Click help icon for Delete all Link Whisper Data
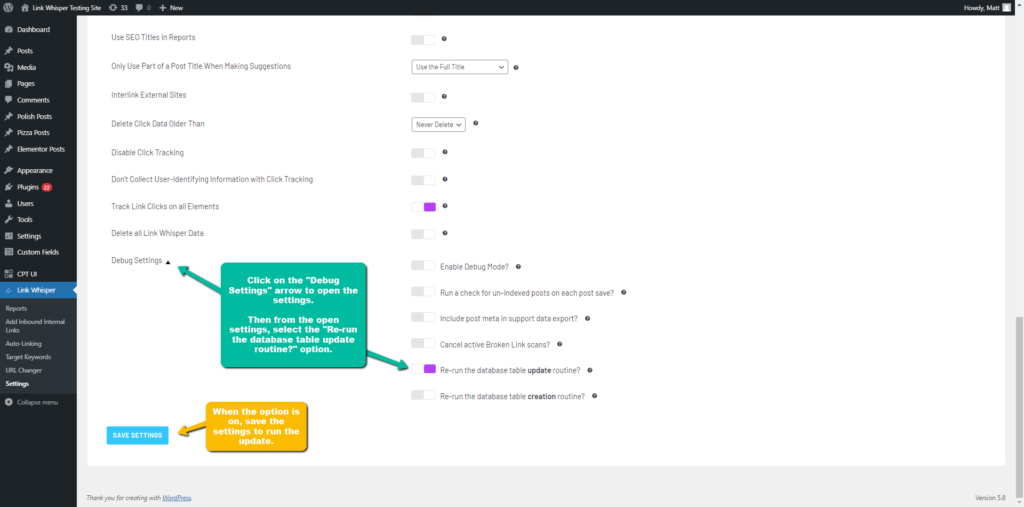Viewport: 1024px width, 507px height. point(445,233)
